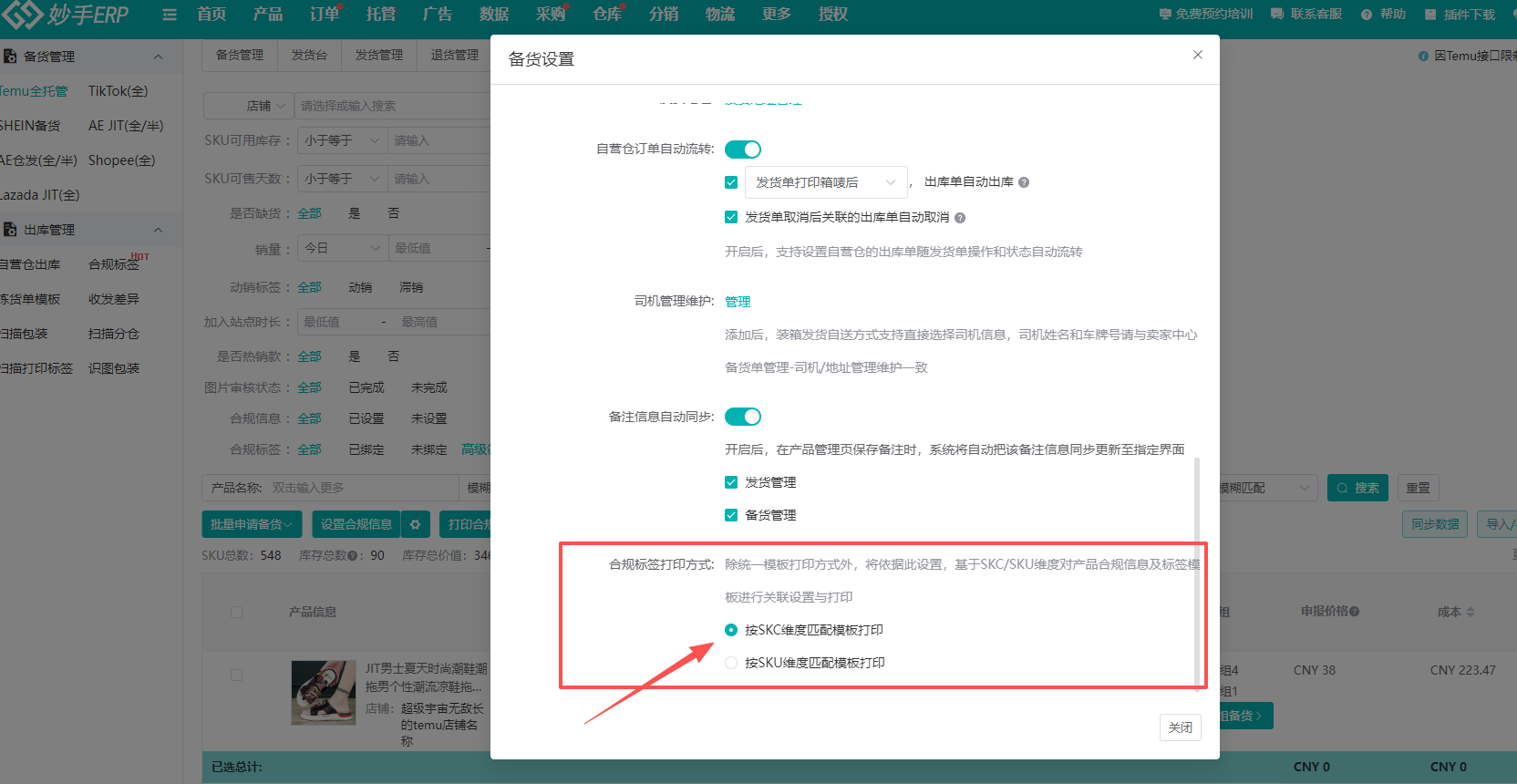The height and width of the screenshot is (784, 1517).
Task: Click the help icon beside 发货单取消后关联的出库单自动取消
Action: pos(960,218)
